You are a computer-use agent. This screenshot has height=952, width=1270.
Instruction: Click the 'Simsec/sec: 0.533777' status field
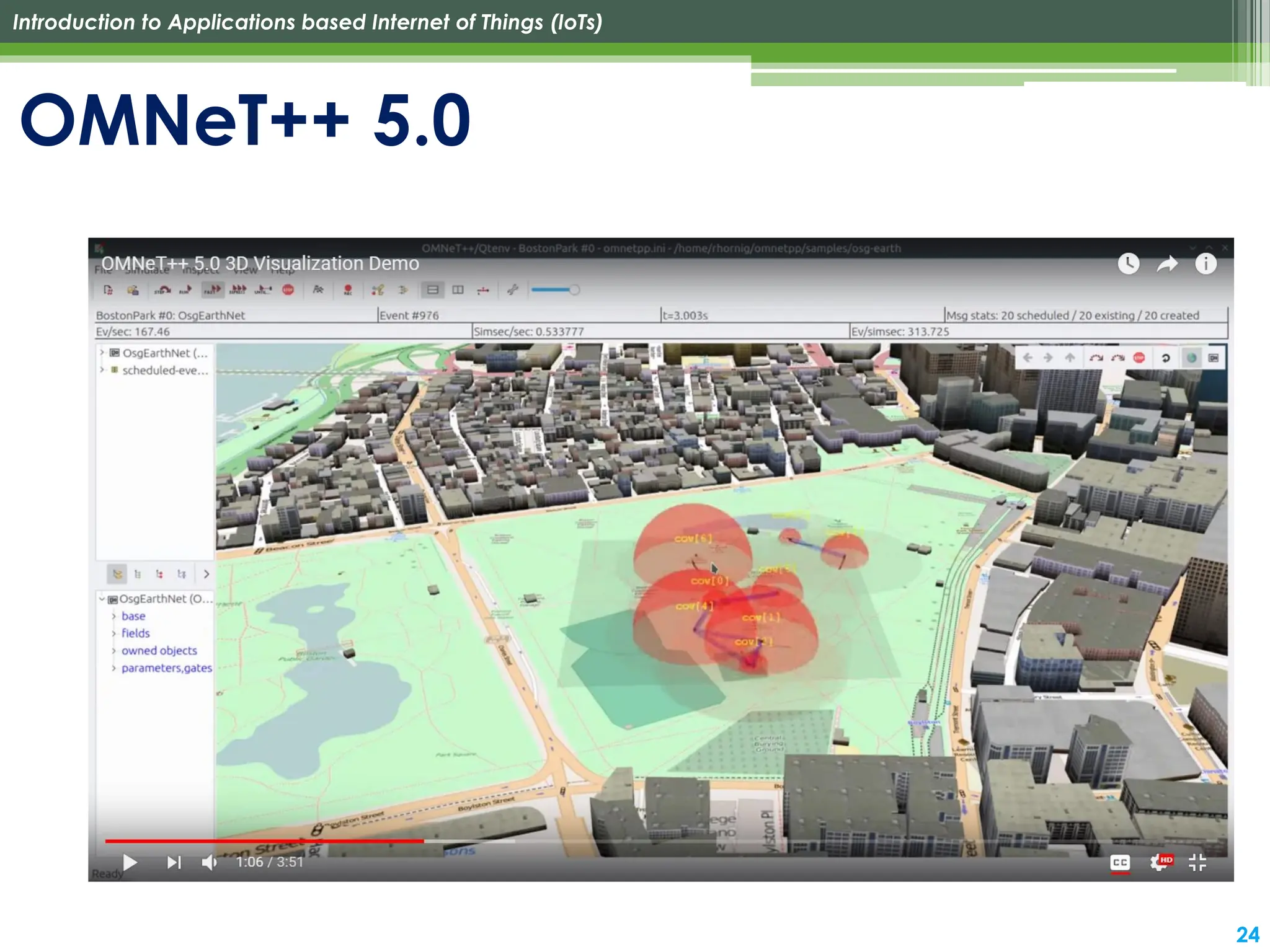coord(660,332)
